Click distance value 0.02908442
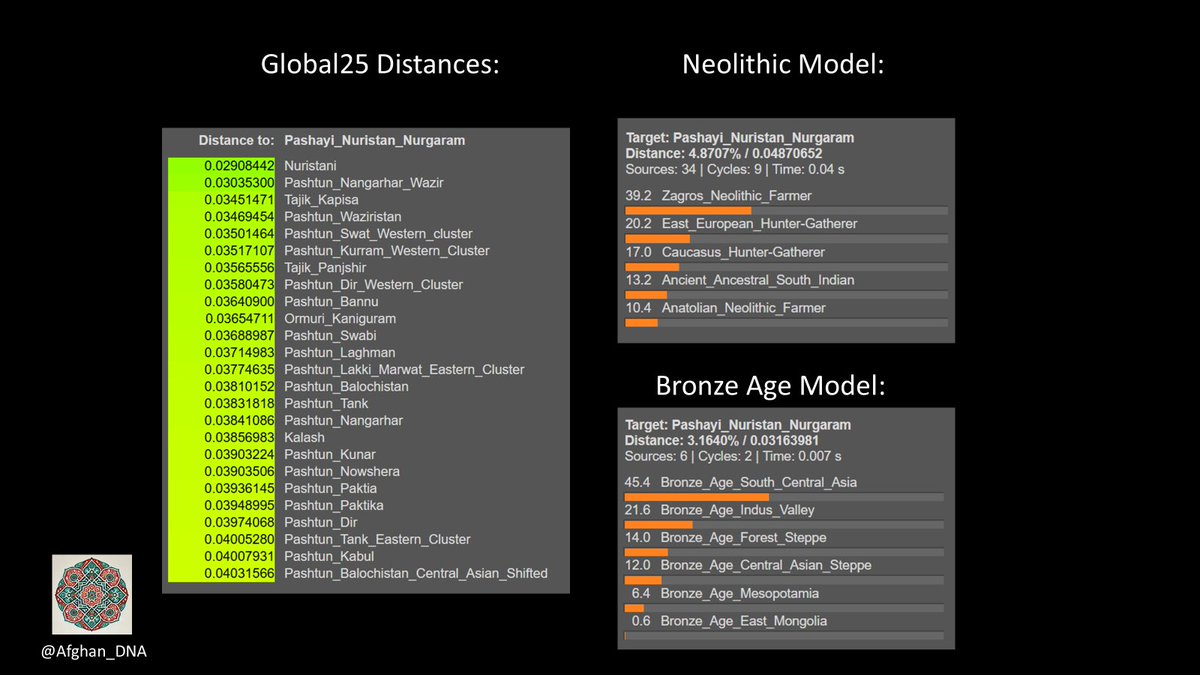This screenshot has height=675, width=1200. (239, 165)
